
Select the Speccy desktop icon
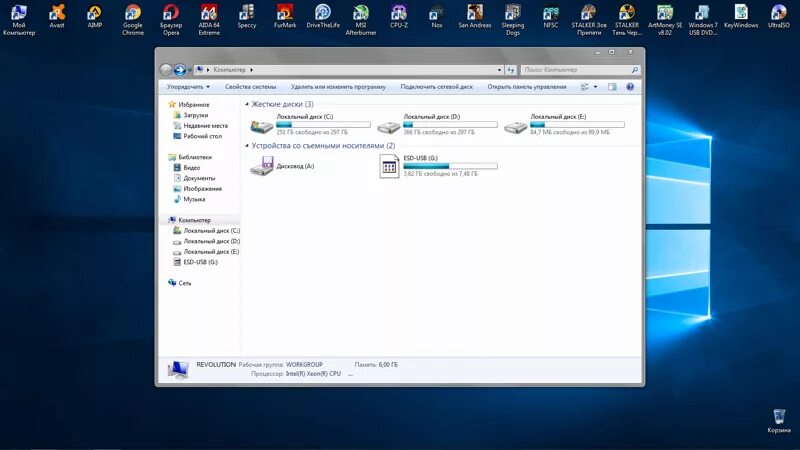tap(247, 16)
